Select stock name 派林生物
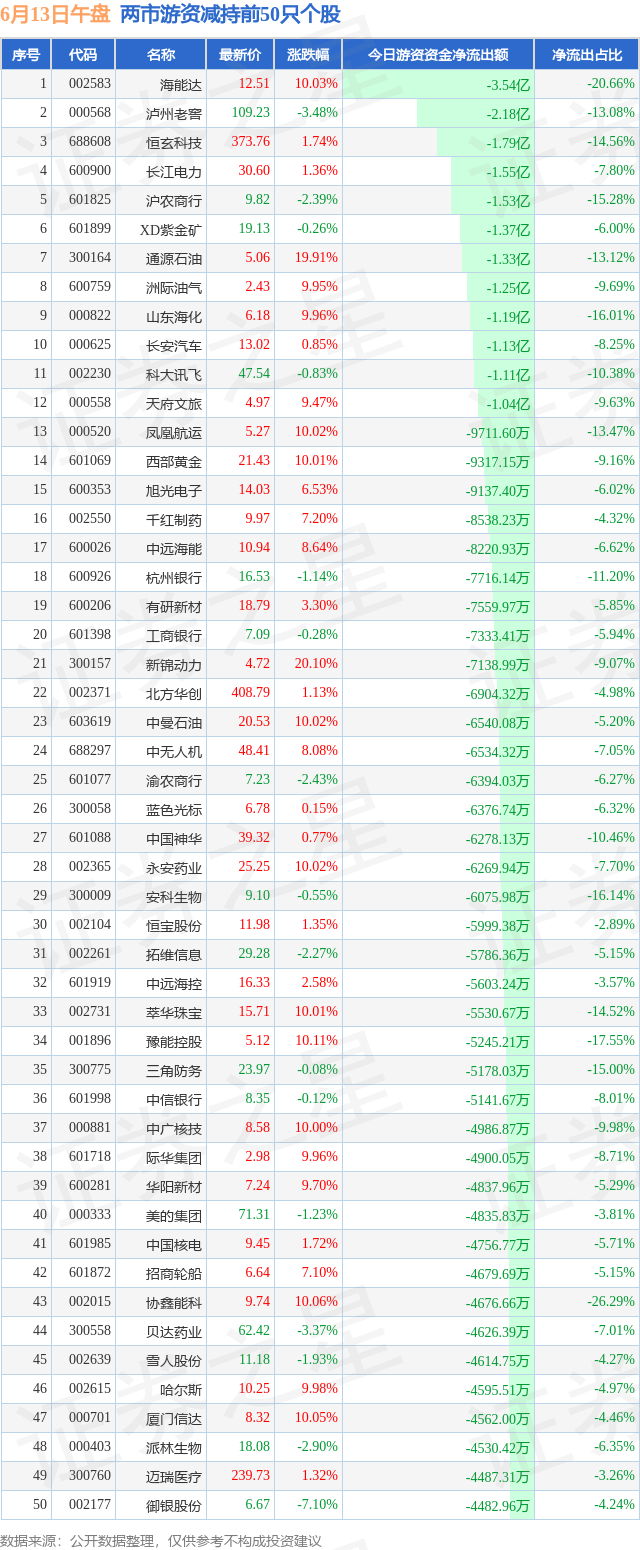This screenshot has height=1550, width=640. [174, 1448]
